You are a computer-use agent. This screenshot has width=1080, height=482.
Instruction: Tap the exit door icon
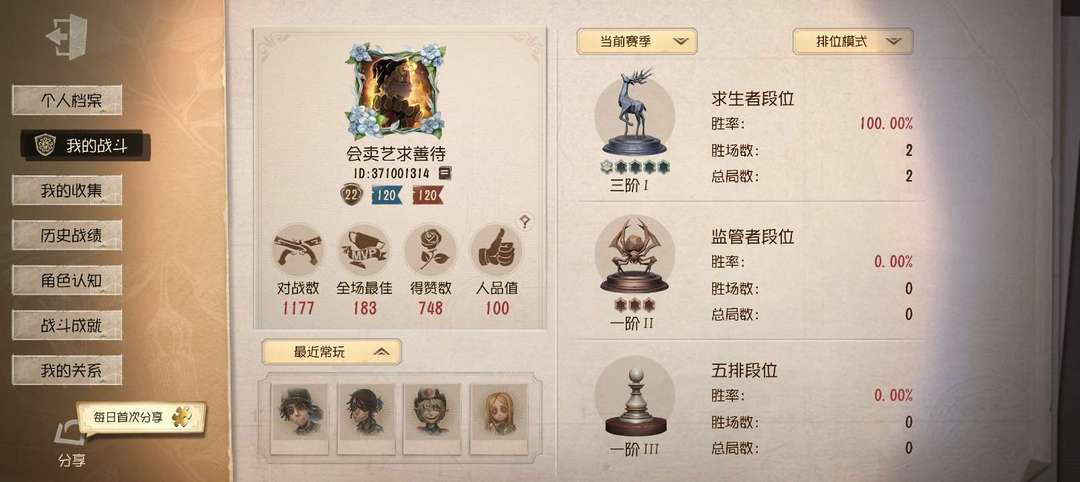[67, 36]
